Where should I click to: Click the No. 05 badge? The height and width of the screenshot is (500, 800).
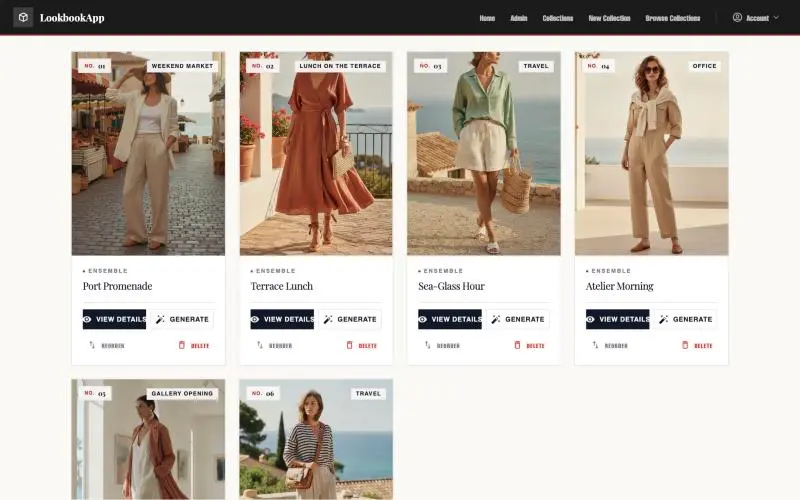(x=95, y=393)
